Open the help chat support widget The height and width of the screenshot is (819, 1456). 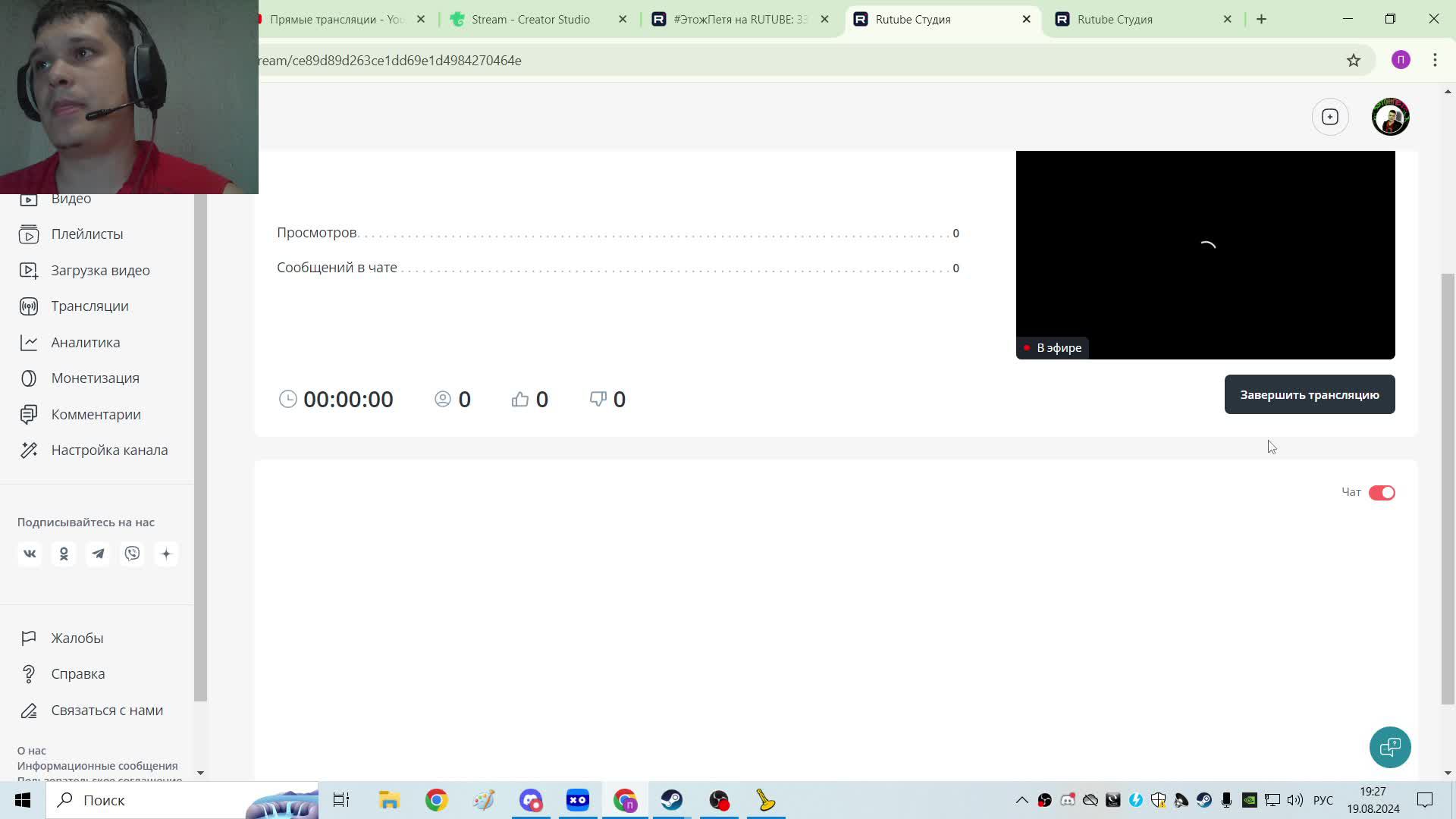pyautogui.click(x=1389, y=748)
